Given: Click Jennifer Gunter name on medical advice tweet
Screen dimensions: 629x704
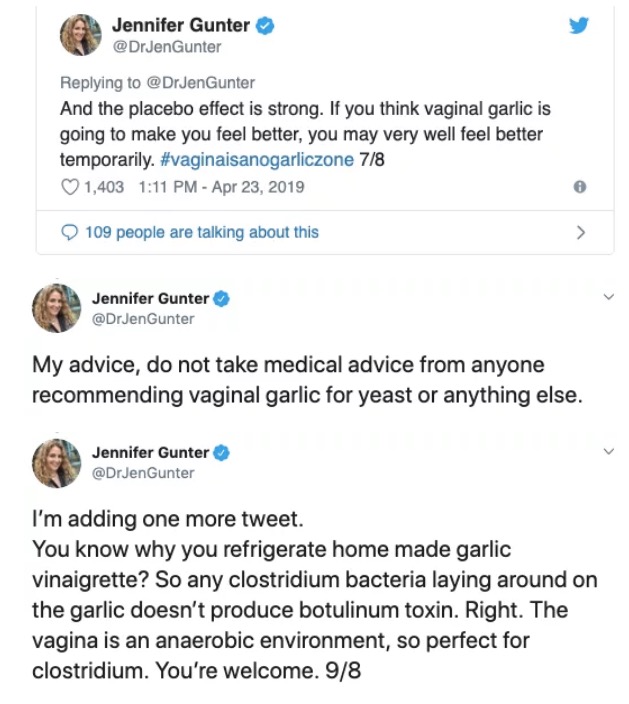Looking at the screenshot, I should pos(150,298).
